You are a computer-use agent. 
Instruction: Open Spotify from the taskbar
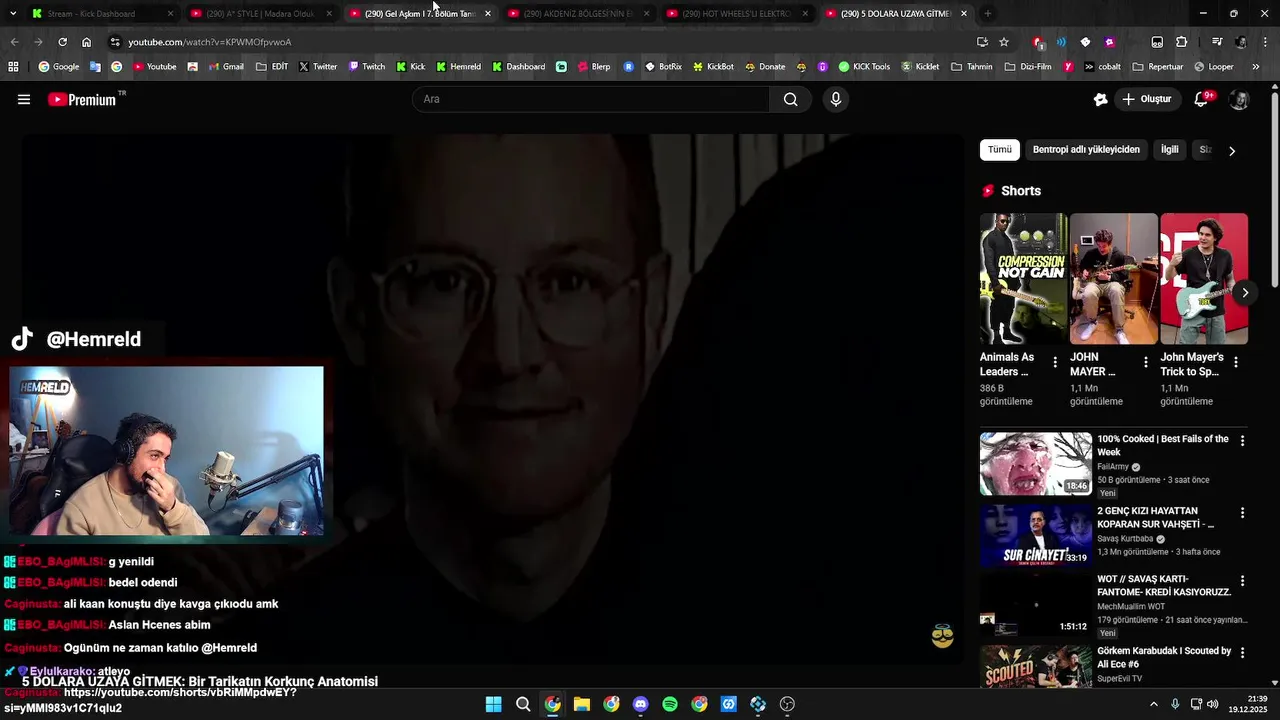670,704
